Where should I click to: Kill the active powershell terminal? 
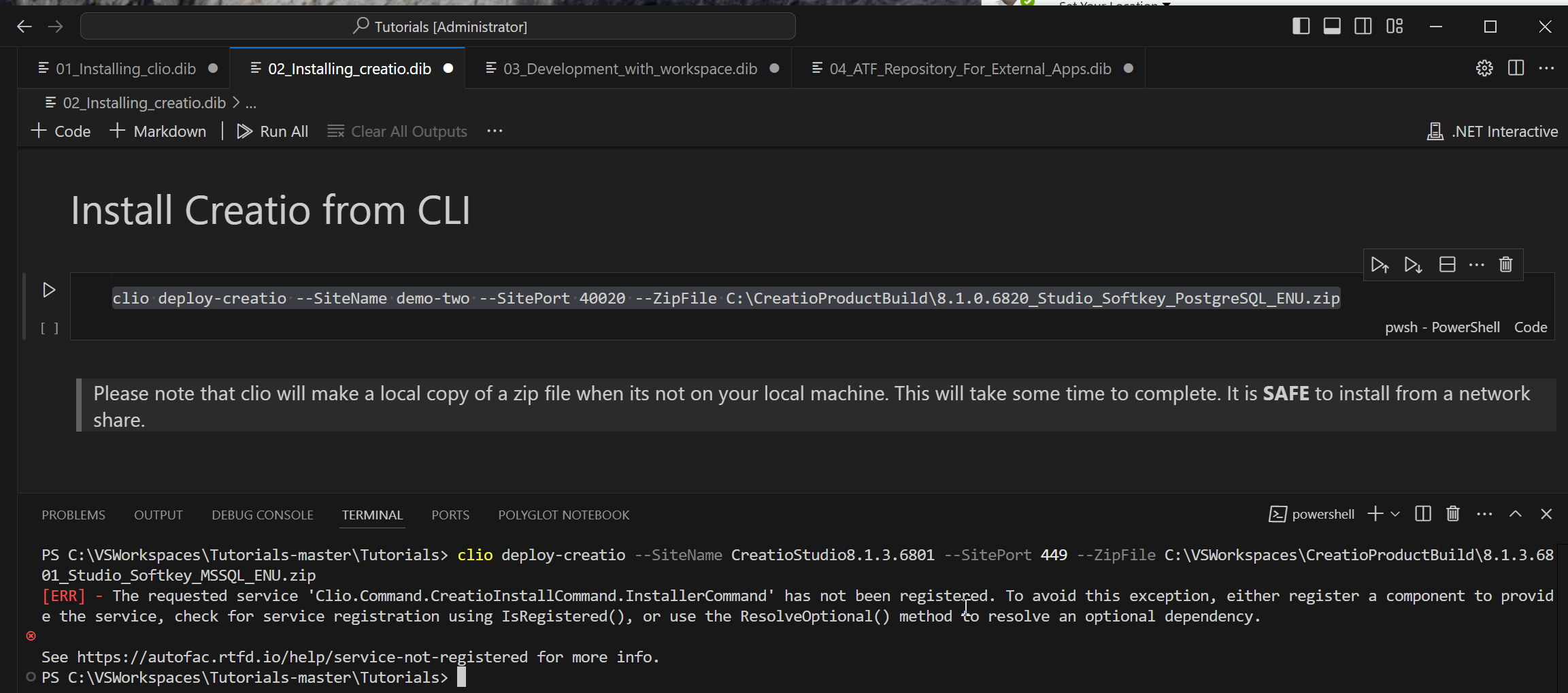[x=1453, y=514]
